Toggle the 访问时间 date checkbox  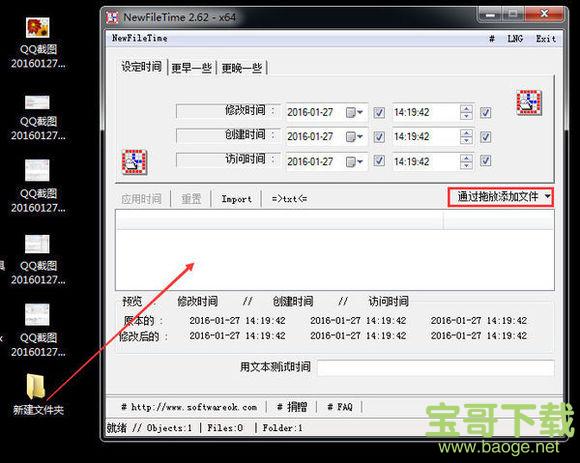(x=379, y=161)
